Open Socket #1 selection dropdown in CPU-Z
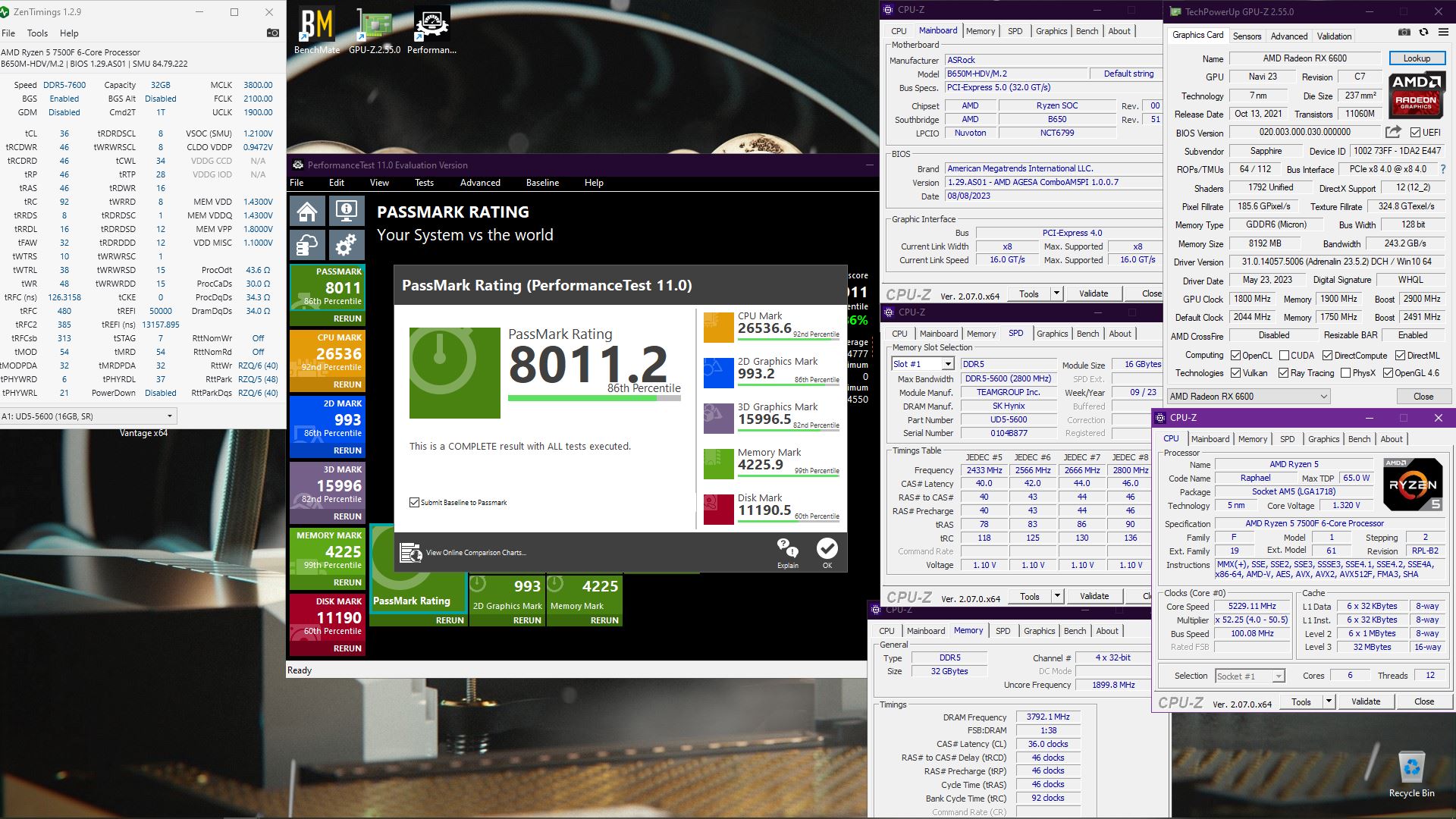The height and width of the screenshot is (819, 1456). 1250,676
